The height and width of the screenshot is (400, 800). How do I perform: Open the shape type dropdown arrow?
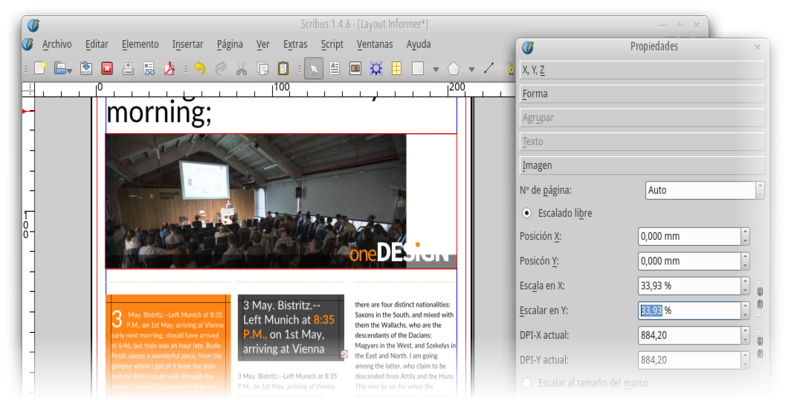436,69
